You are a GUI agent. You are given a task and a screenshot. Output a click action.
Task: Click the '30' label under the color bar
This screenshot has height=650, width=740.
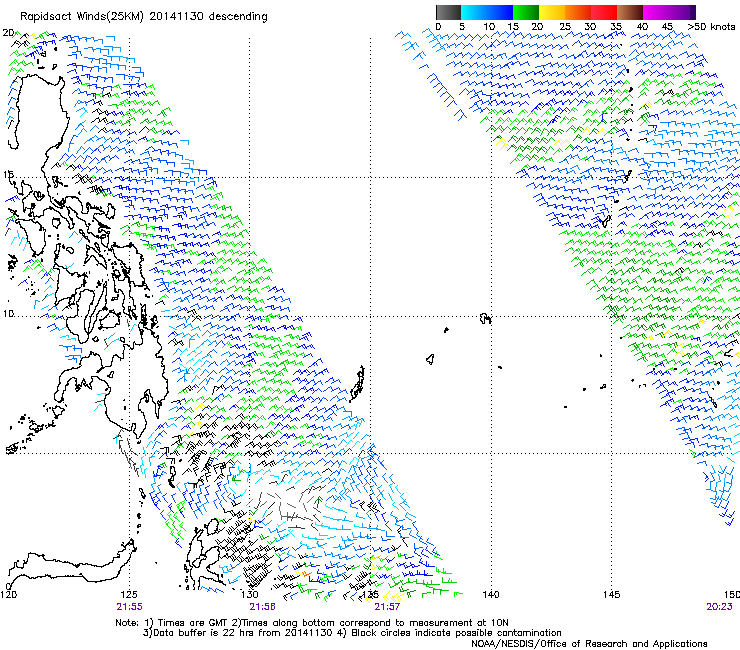pos(590,26)
